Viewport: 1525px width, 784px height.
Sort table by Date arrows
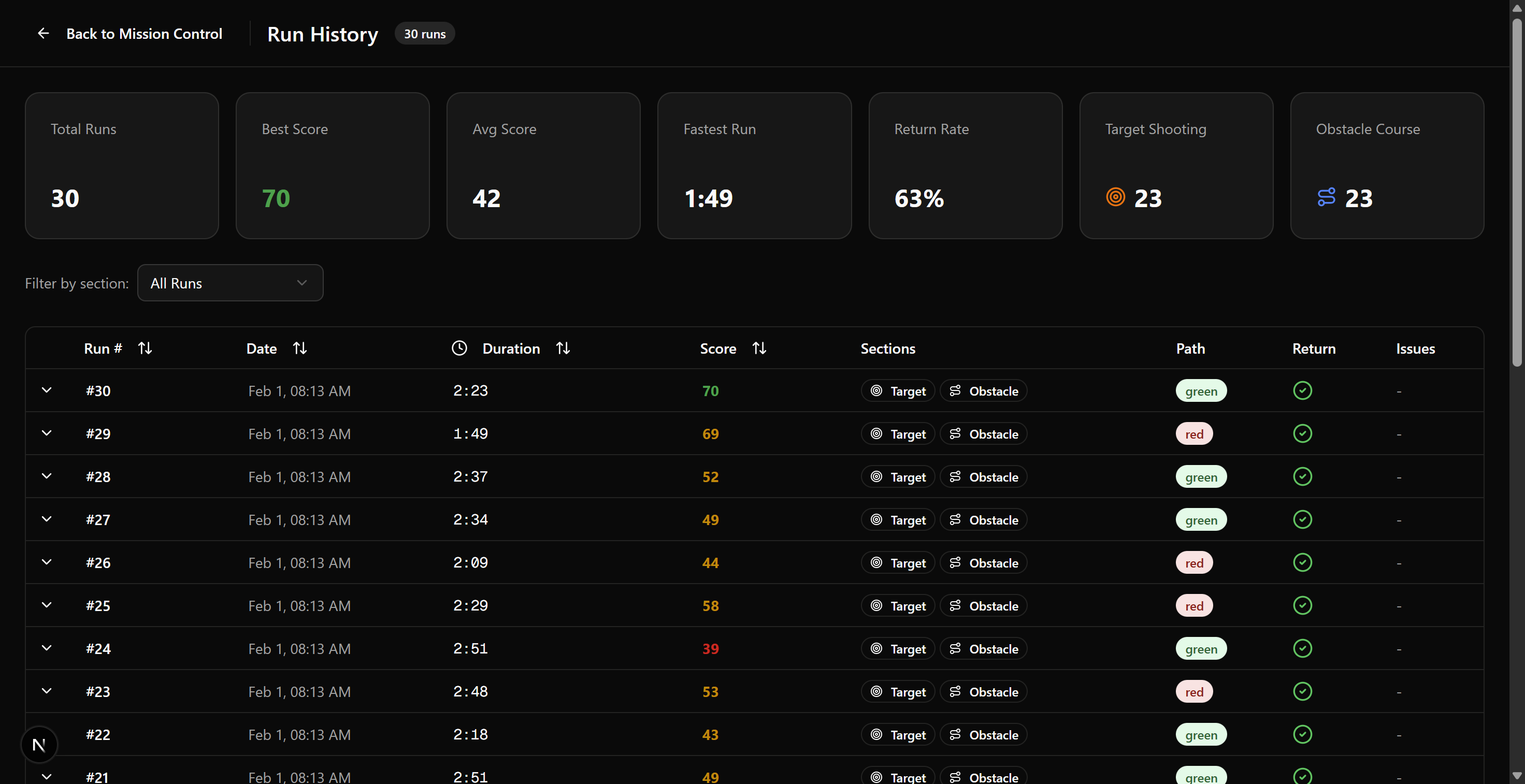click(299, 349)
